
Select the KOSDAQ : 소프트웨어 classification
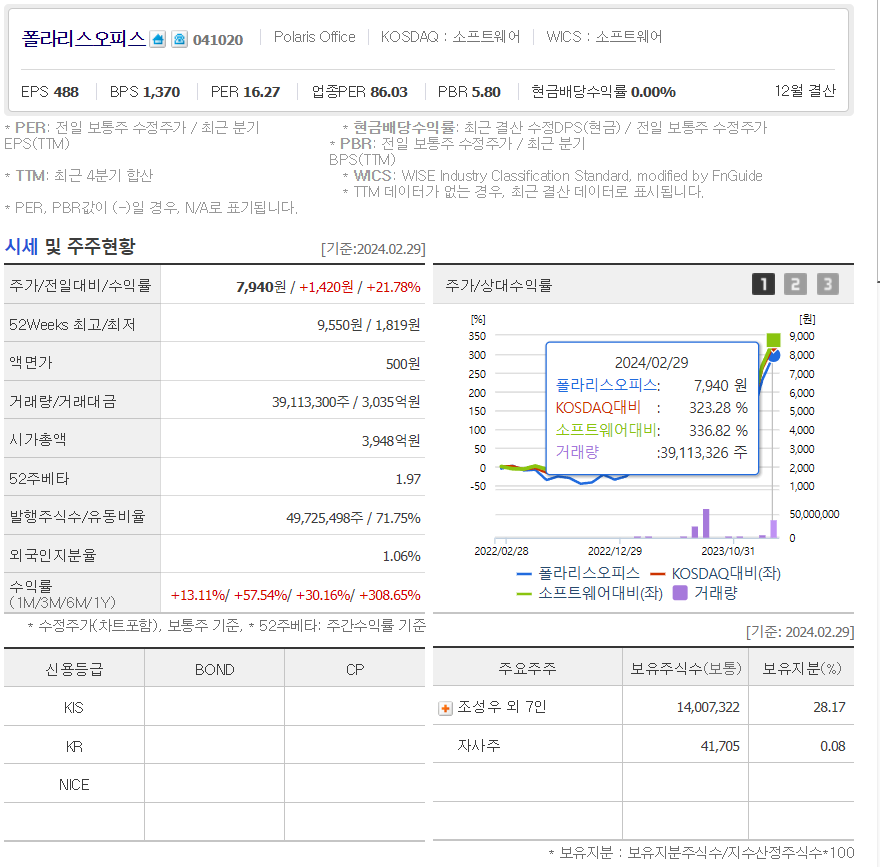tap(450, 37)
